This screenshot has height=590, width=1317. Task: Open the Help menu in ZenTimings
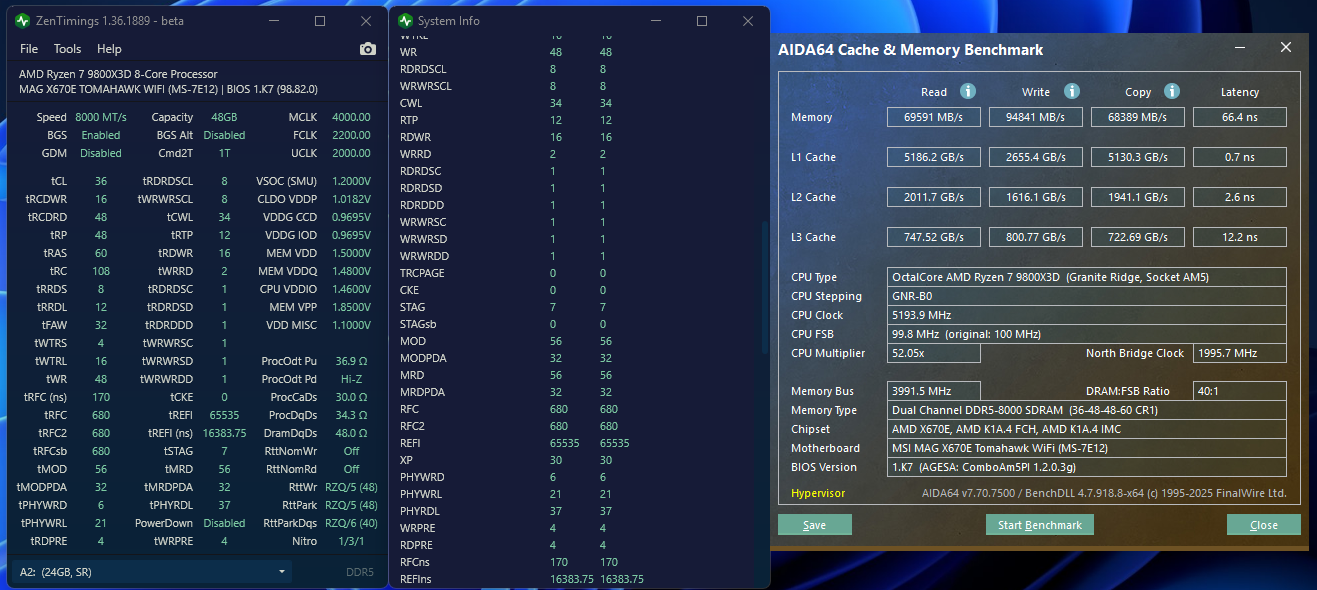tap(109, 49)
